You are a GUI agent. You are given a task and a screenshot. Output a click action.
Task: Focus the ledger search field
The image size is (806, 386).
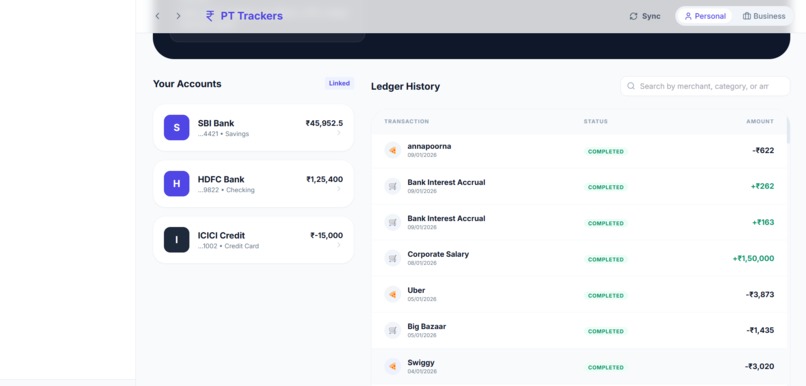tap(705, 86)
